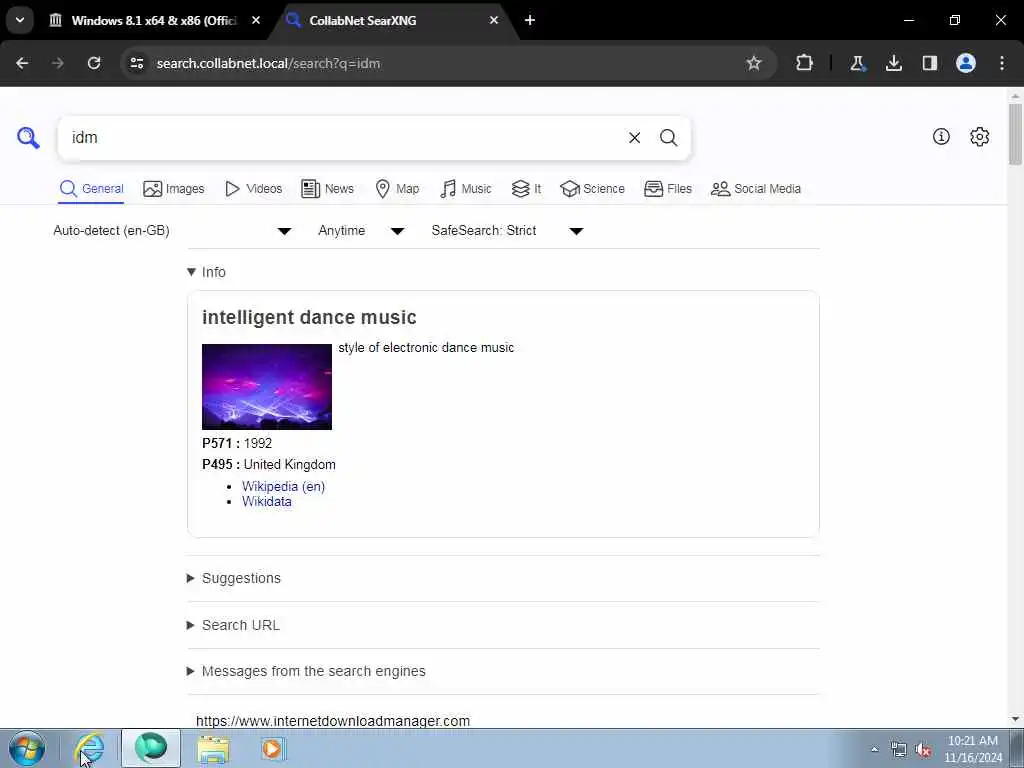Bookmark this page with the star icon
Screen dimensions: 1024x768
(x=754, y=63)
